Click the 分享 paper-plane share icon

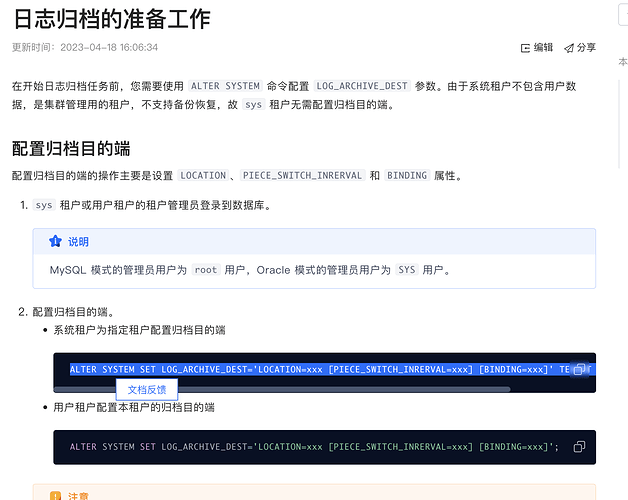[x=569, y=48]
